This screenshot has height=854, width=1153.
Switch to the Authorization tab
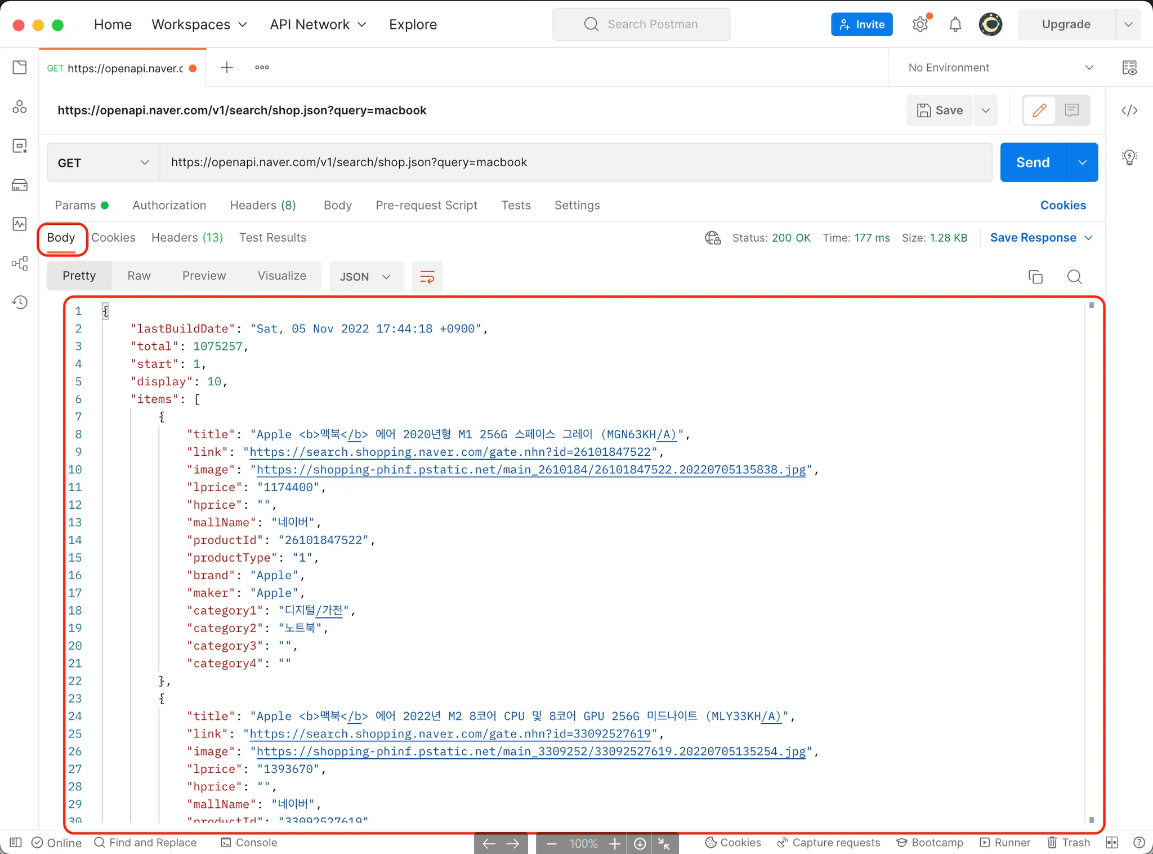tap(169, 205)
